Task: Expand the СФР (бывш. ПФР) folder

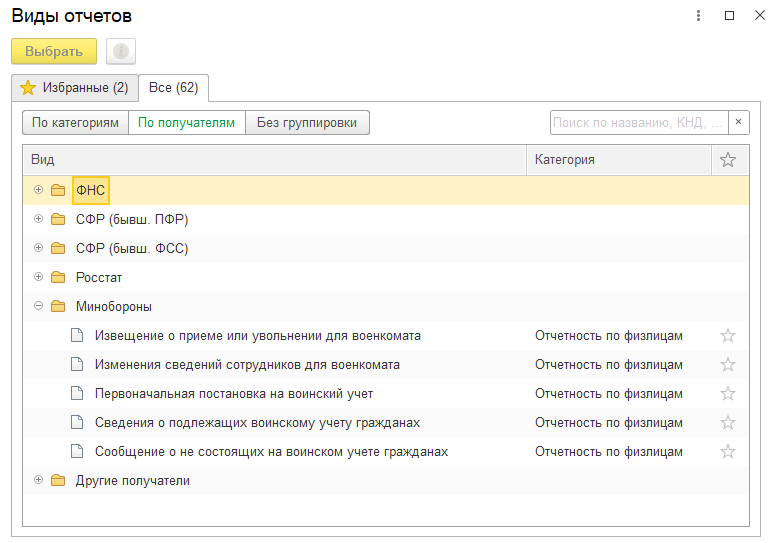Action: tap(38, 219)
